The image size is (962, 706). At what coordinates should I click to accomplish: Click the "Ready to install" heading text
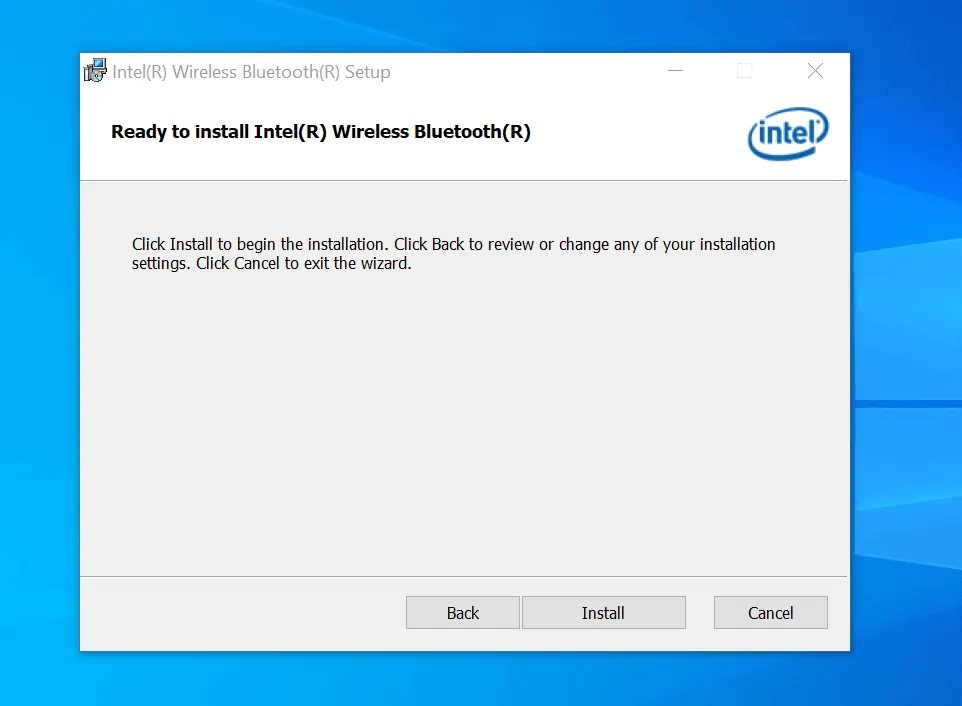tap(320, 132)
